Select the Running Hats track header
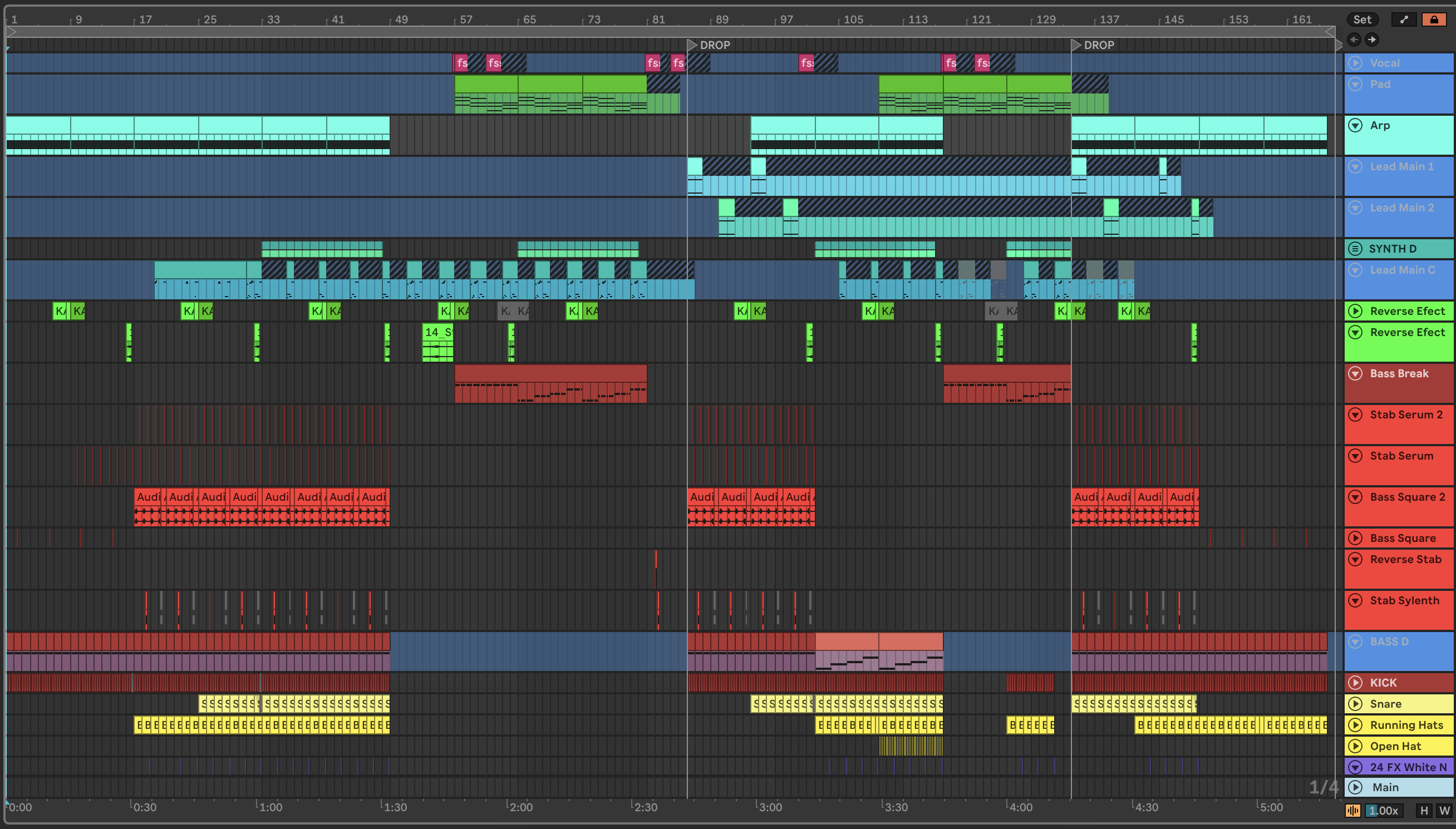The image size is (1456, 829). point(1406,725)
